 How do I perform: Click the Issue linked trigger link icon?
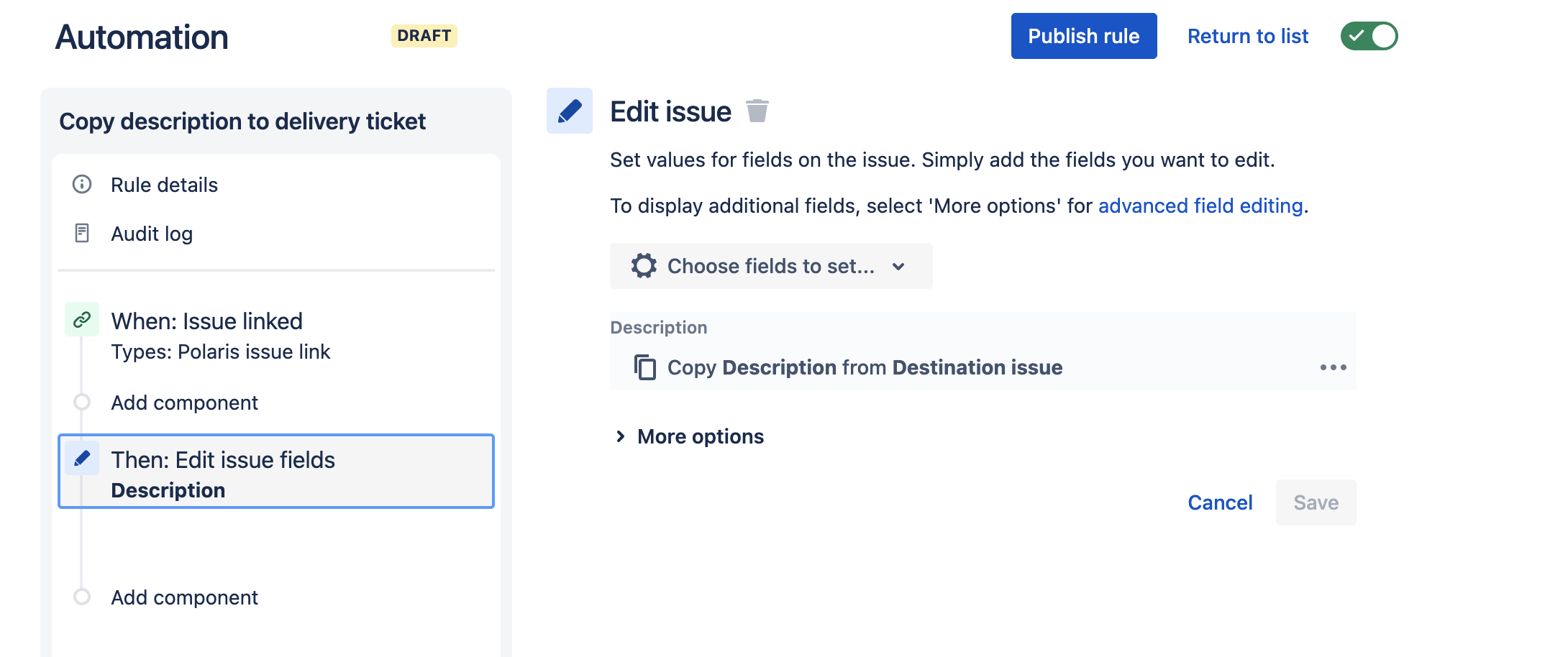pos(81,321)
